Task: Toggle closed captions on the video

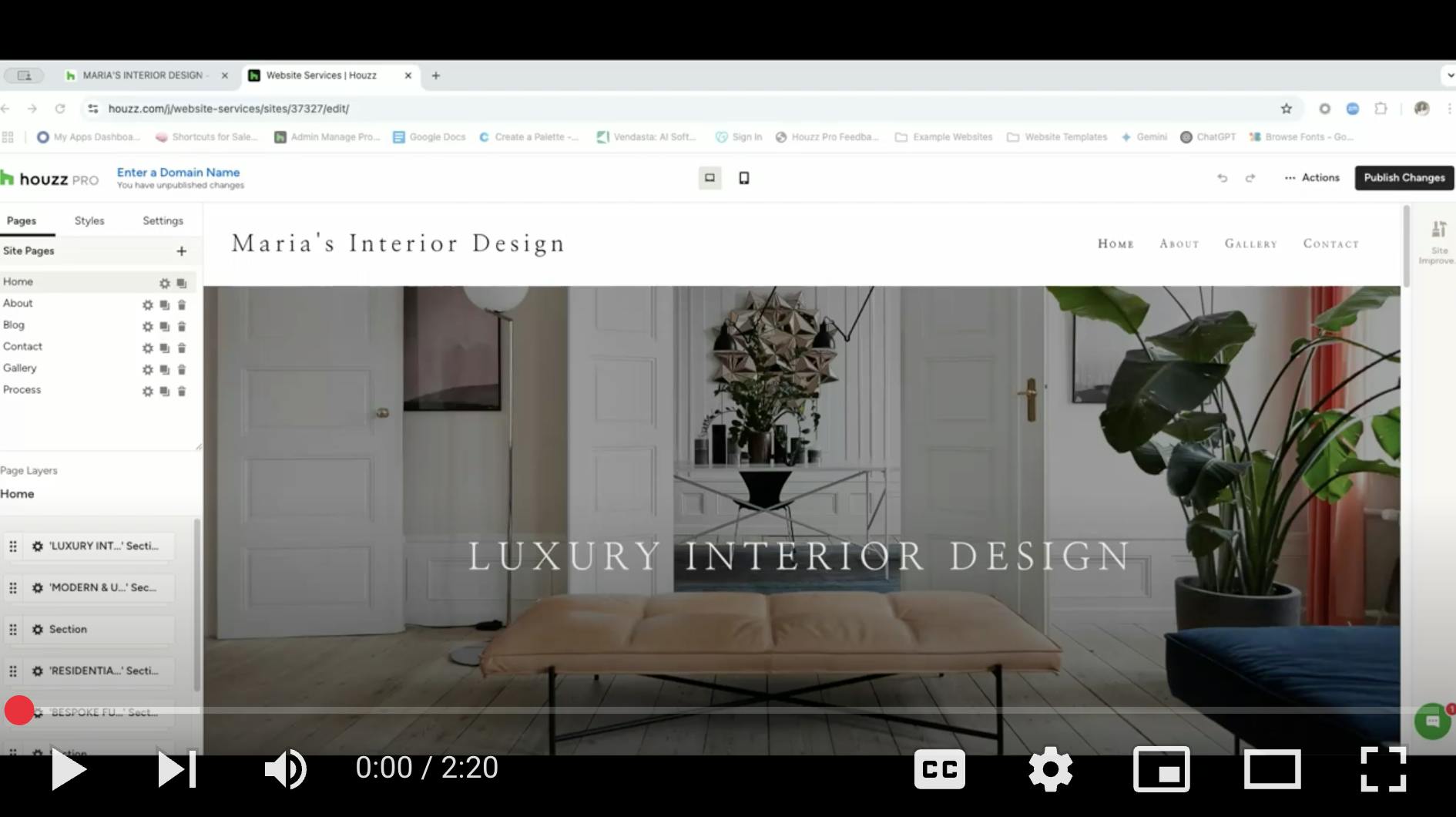Action: 939,768
